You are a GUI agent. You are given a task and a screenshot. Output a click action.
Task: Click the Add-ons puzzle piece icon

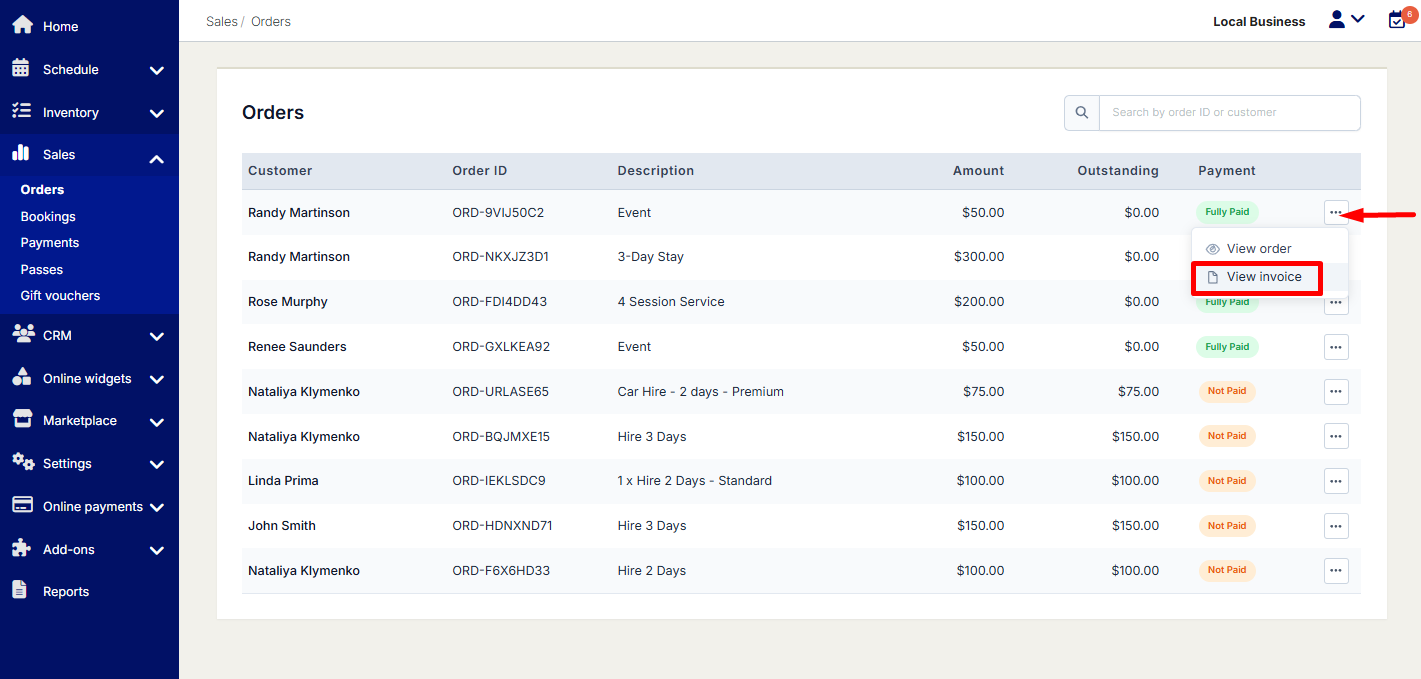[x=21, y=548]
